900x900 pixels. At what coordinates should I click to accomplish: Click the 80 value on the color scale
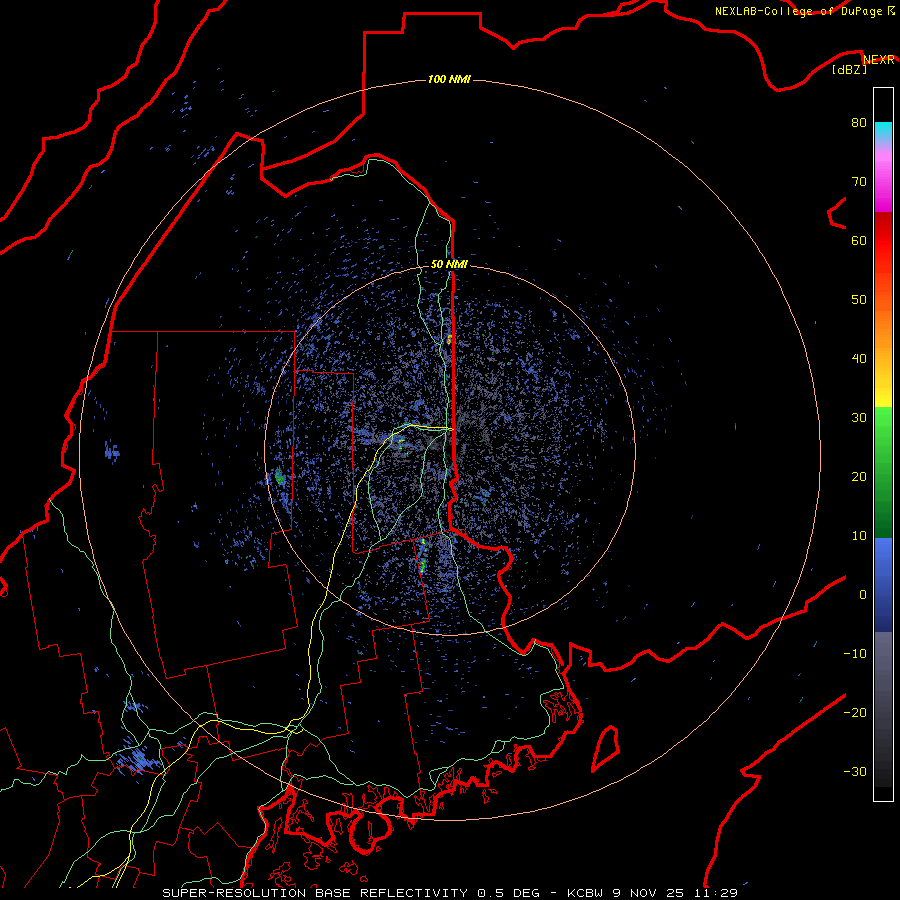pos(859,122)
